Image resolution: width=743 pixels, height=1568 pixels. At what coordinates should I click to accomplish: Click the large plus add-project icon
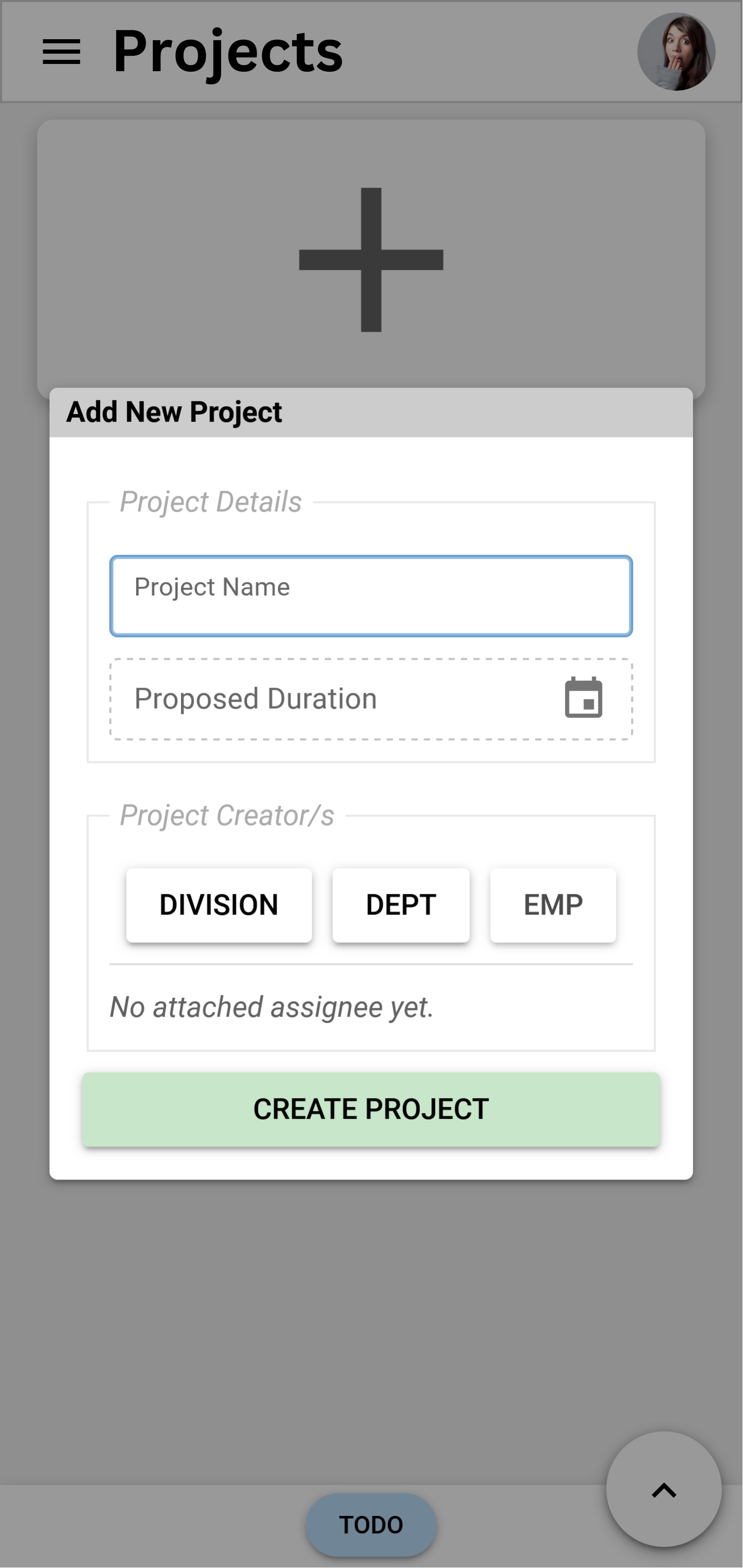click(371, 260)
